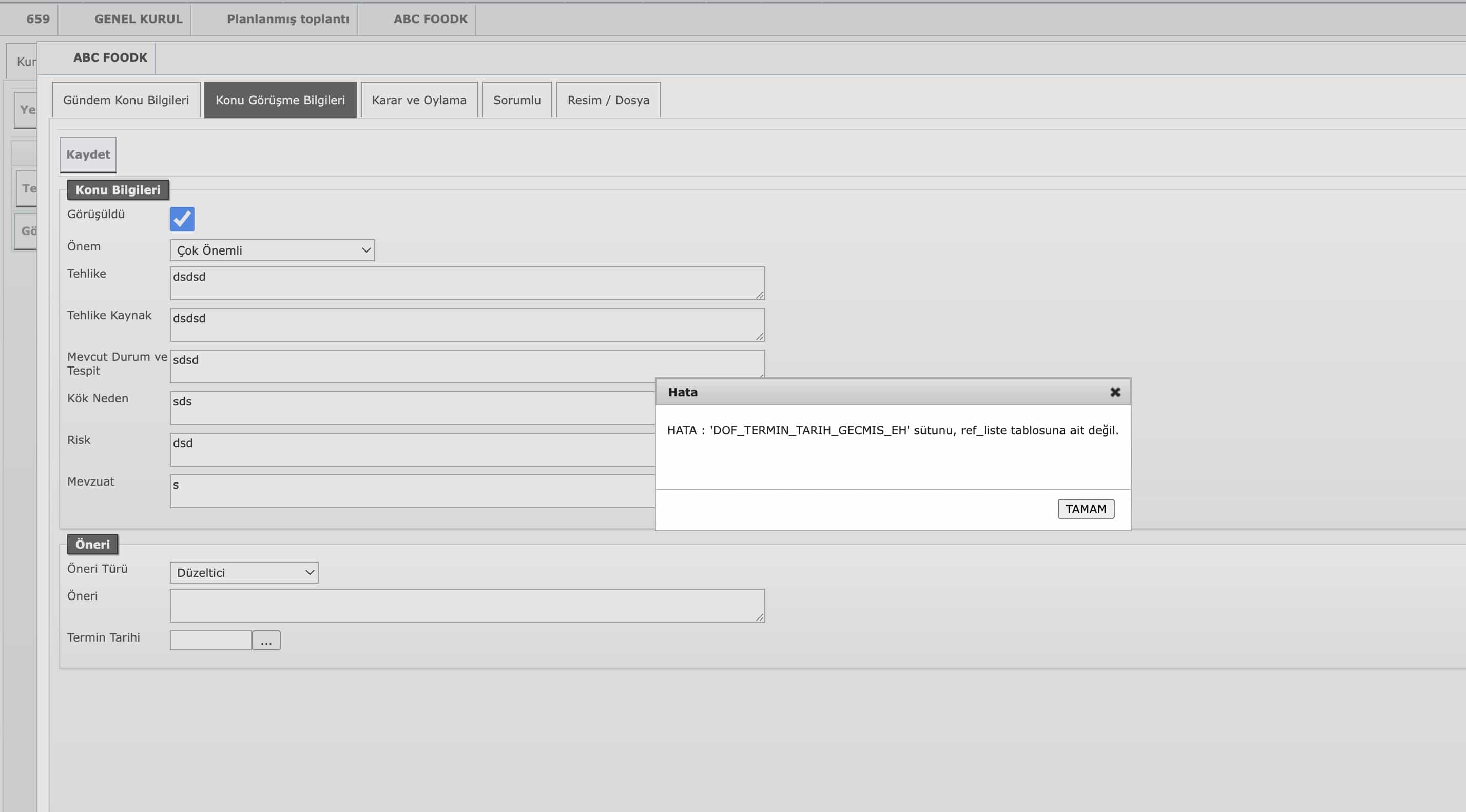This screenshot has height=812, width=1466.
Task: Close the Hata error dialog
Action: 1114,392
